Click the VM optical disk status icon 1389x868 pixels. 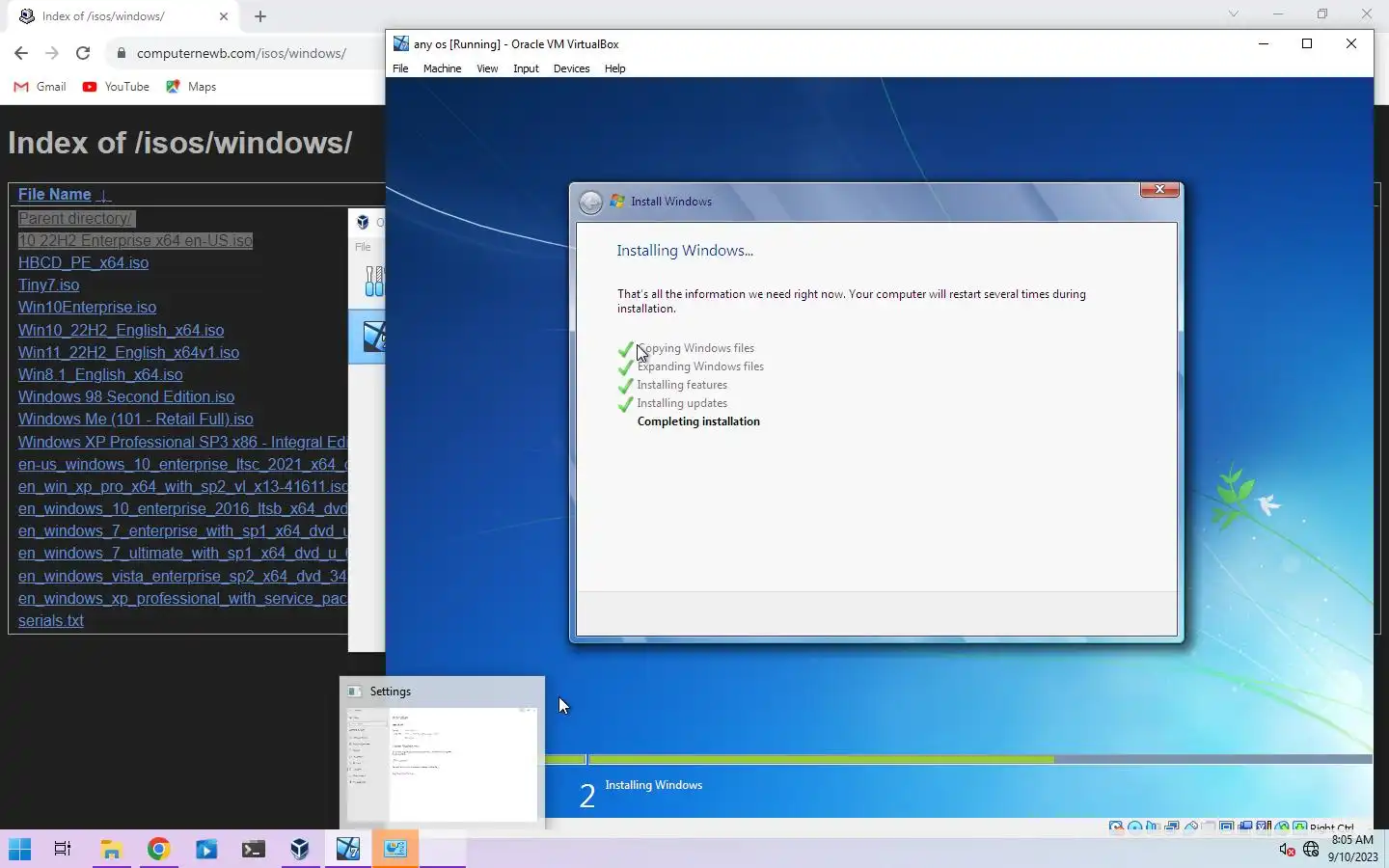[x=1135, y=827]
